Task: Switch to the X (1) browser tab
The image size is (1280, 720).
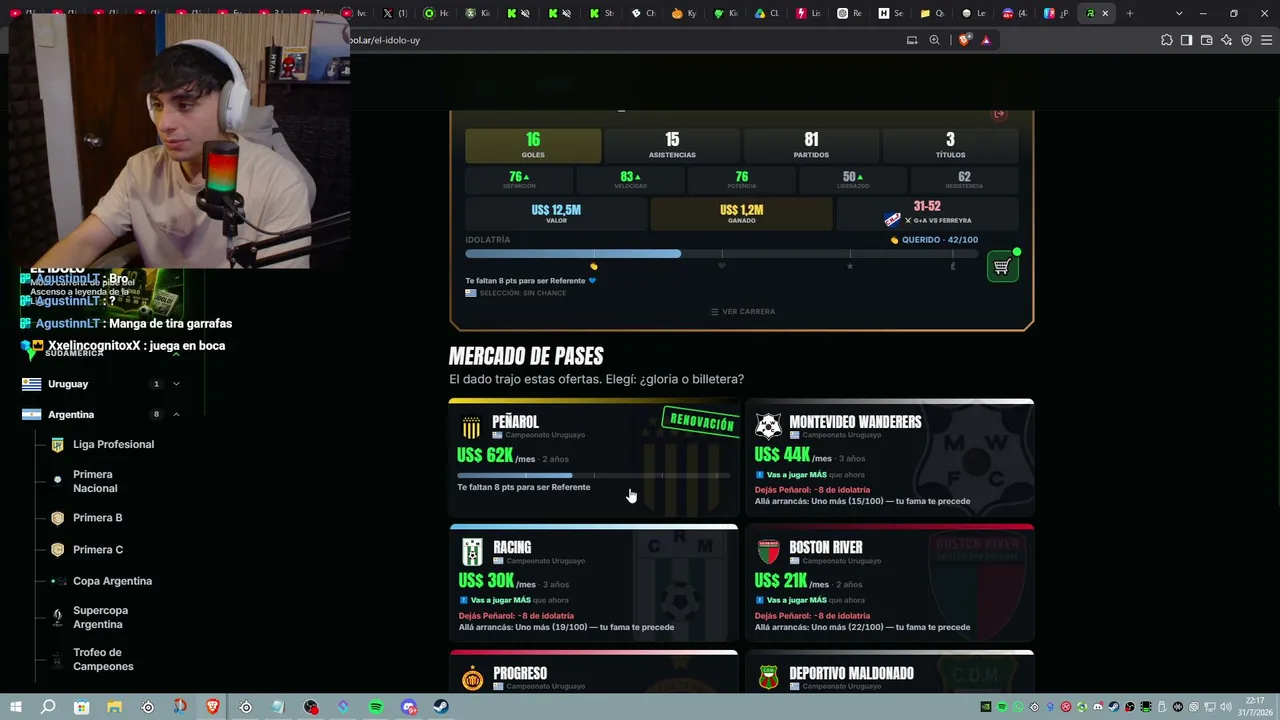Action: coord(395,13)
